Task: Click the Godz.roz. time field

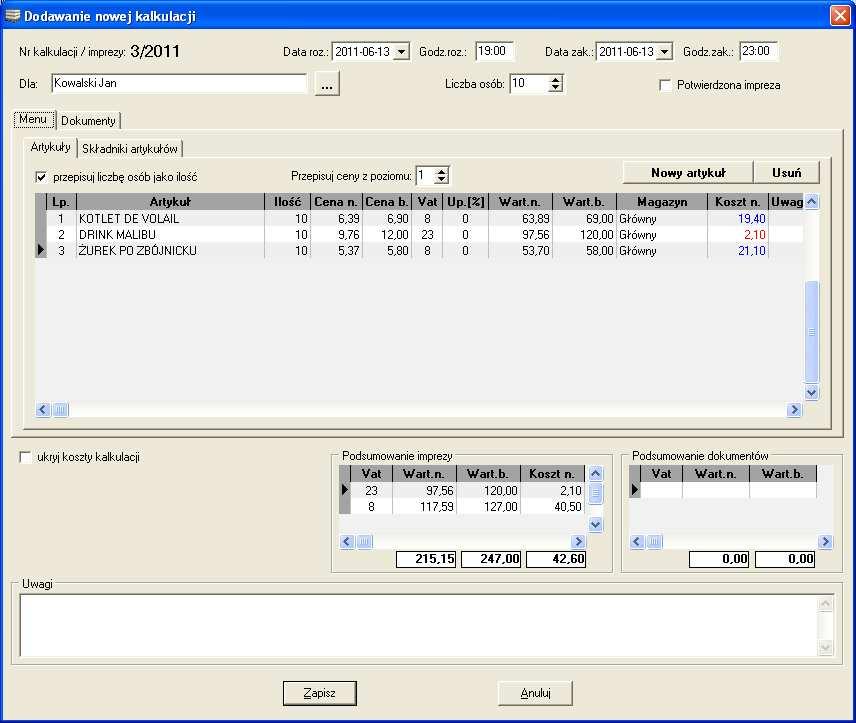Action: tap(494, 51)
